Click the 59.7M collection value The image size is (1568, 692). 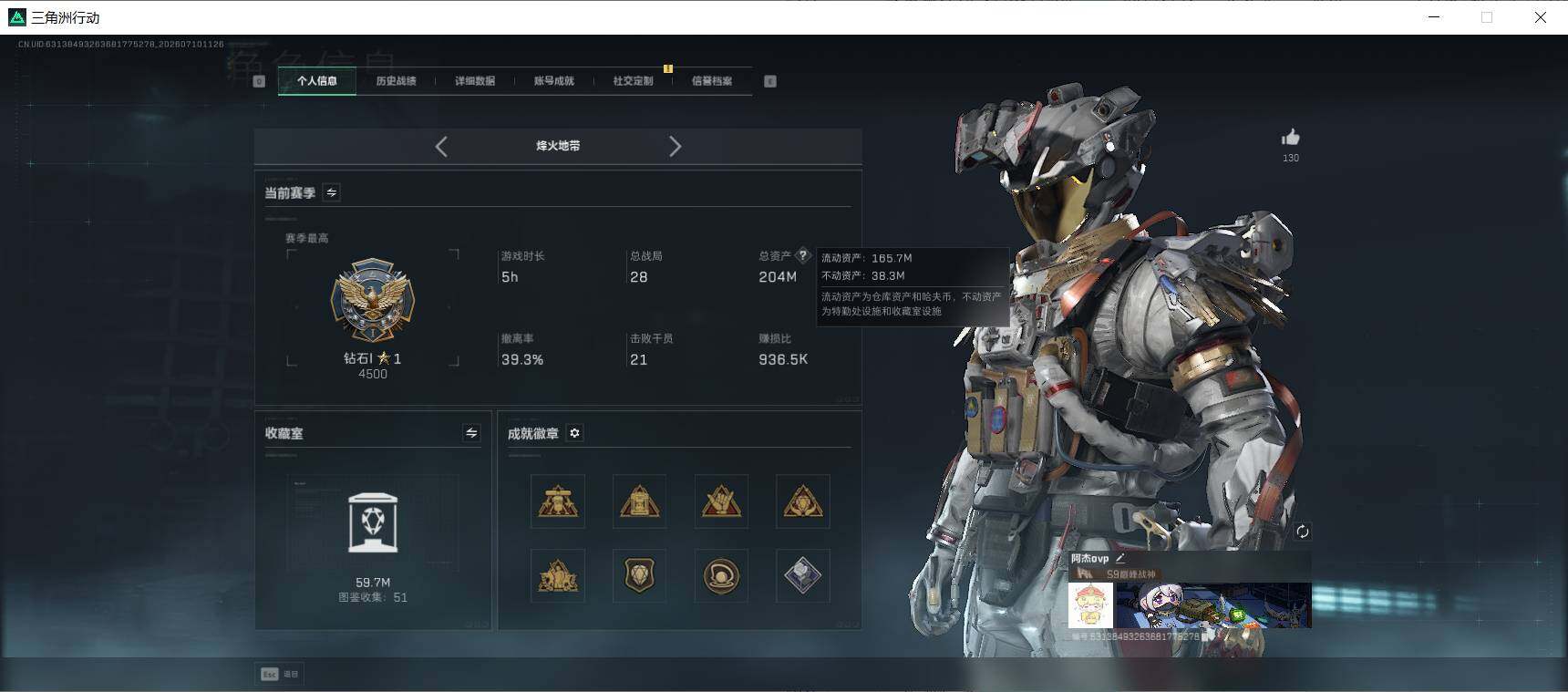coord(373,583)
